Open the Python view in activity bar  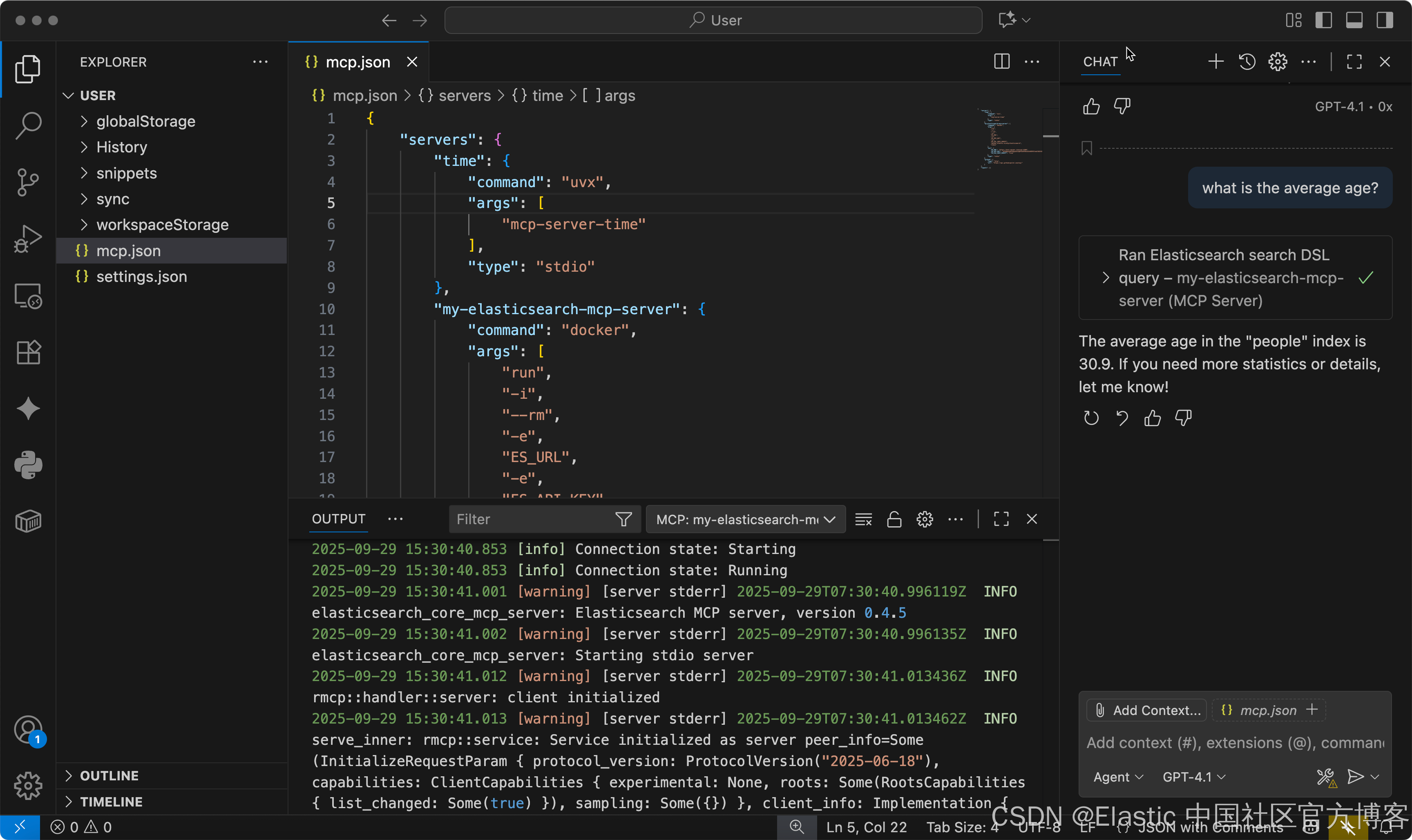[x=28, y=465]
